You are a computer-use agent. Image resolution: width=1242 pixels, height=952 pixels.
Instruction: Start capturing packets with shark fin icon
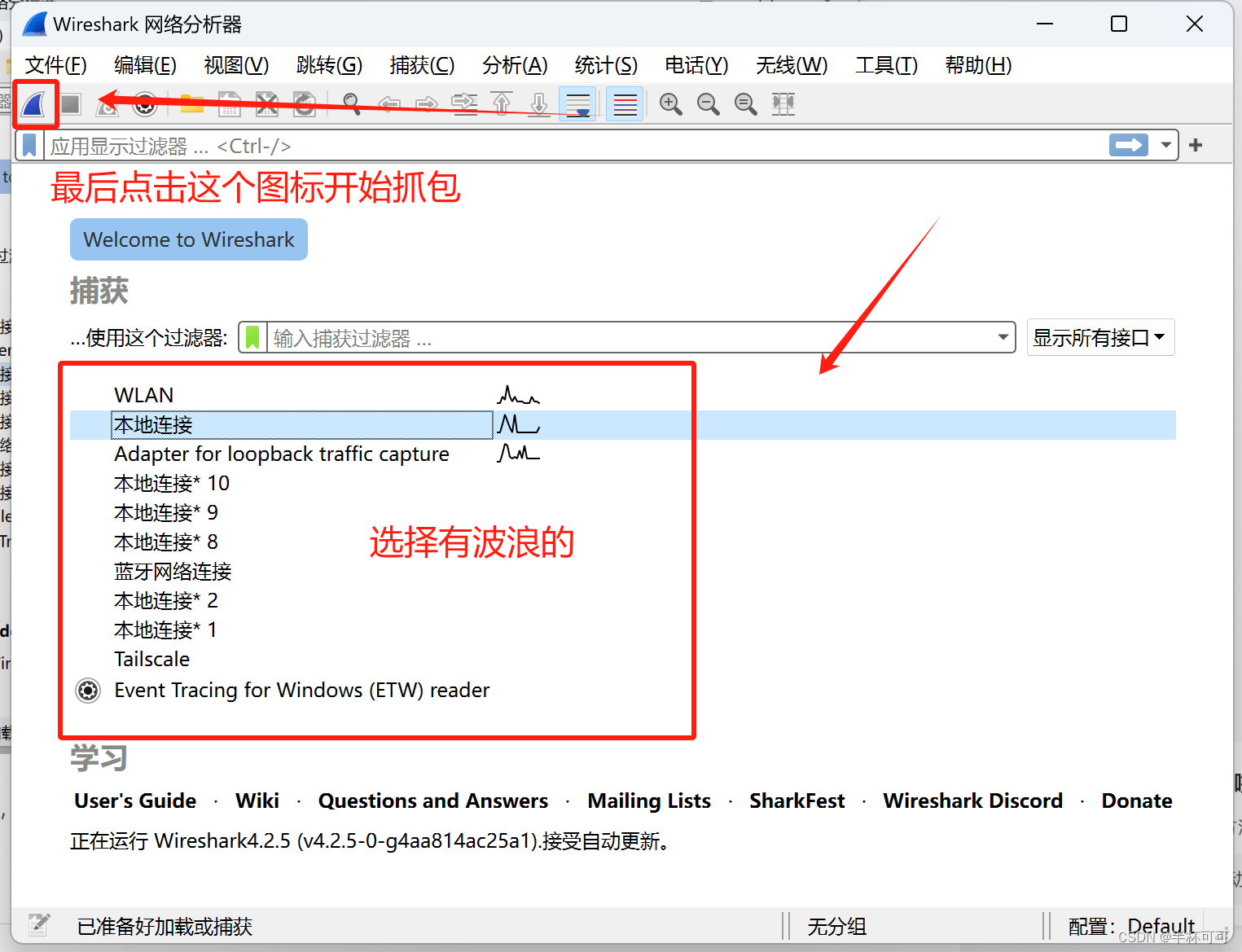pos(34,104)
